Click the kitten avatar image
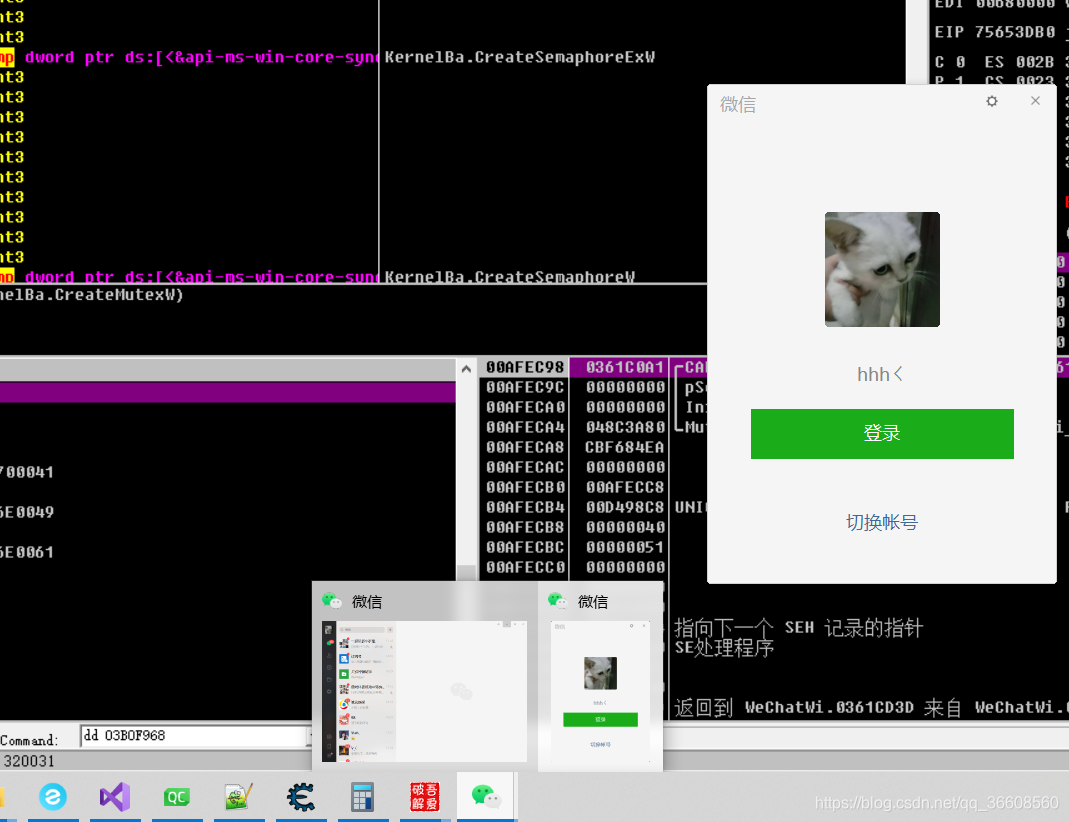The image size is (1069, 822). pyautogui.click(x=882, y=269)
